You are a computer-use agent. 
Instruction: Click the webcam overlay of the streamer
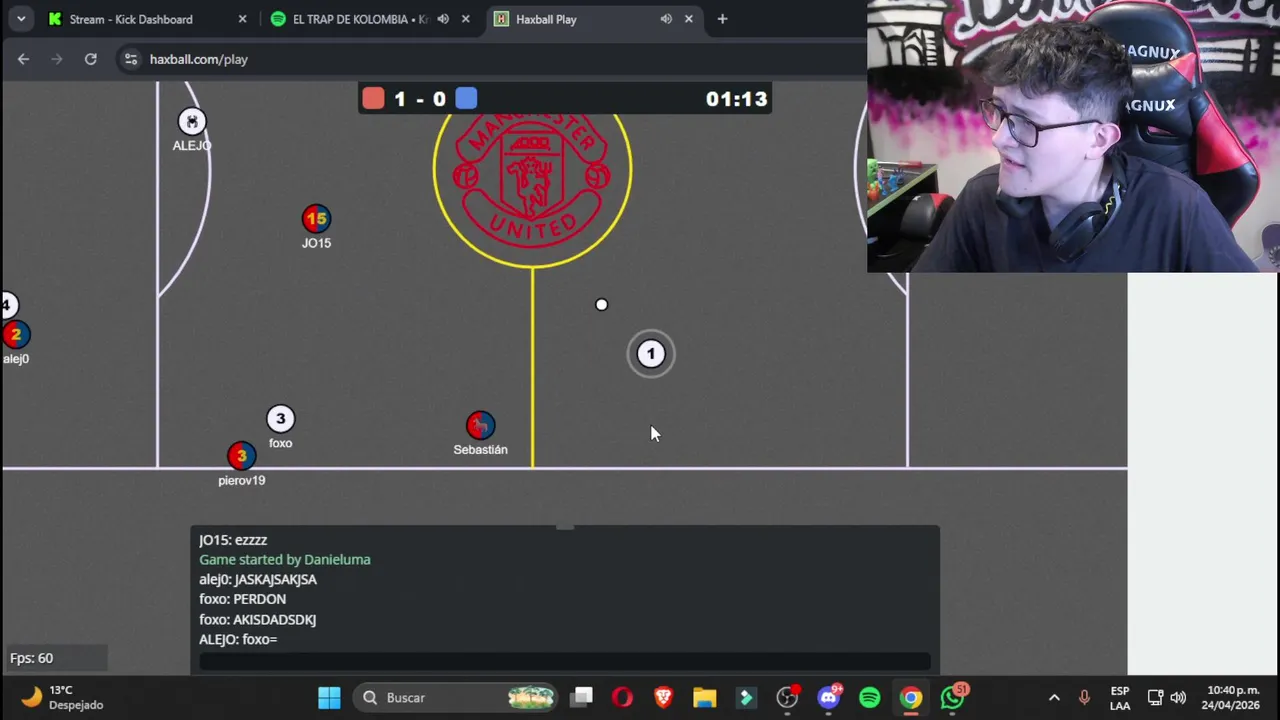click(1073, 136)
